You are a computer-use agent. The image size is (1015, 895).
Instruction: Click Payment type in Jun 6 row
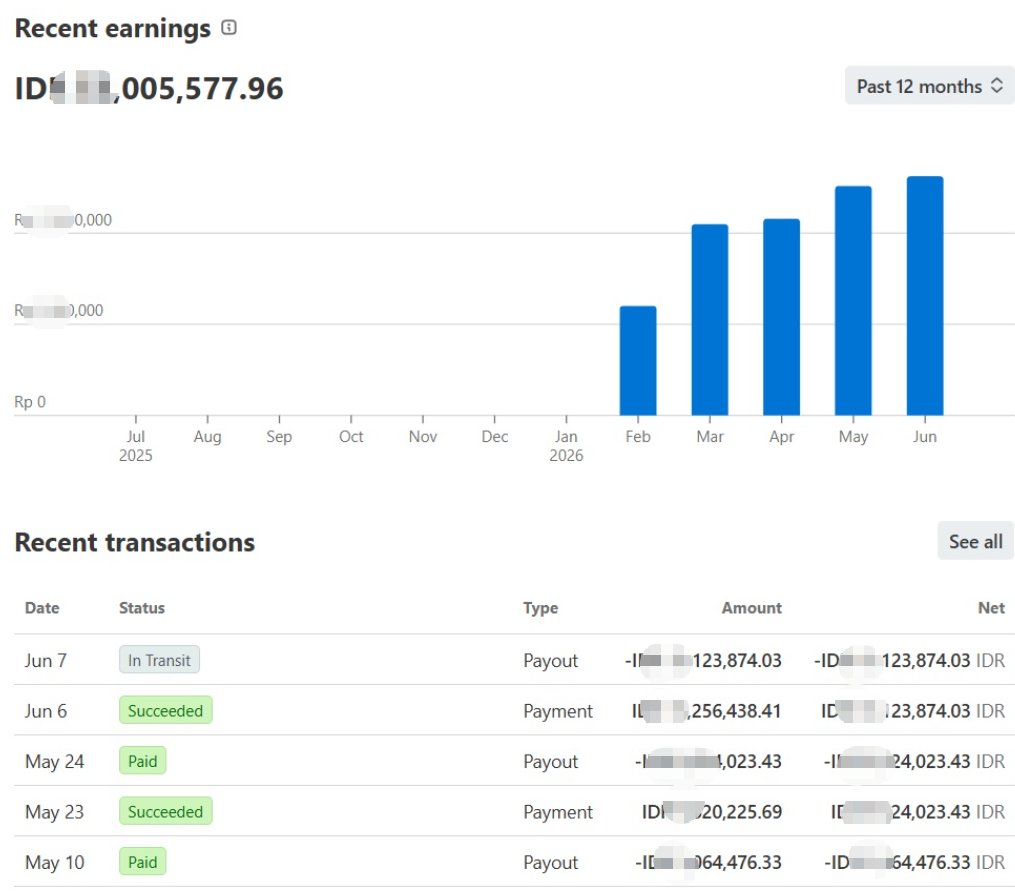[557, 711]
